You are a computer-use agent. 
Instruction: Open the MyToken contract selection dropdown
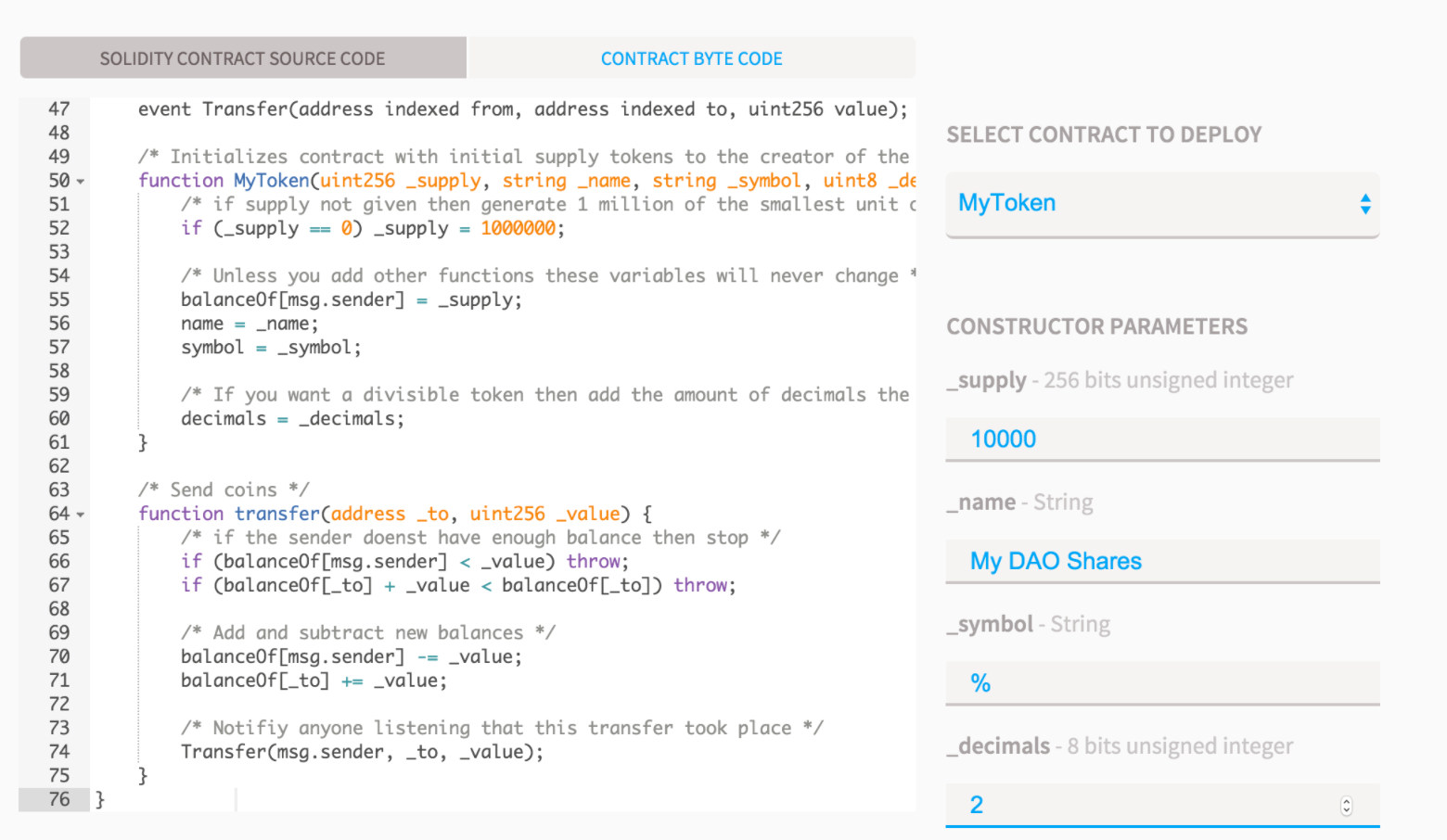click(1161, 204)
